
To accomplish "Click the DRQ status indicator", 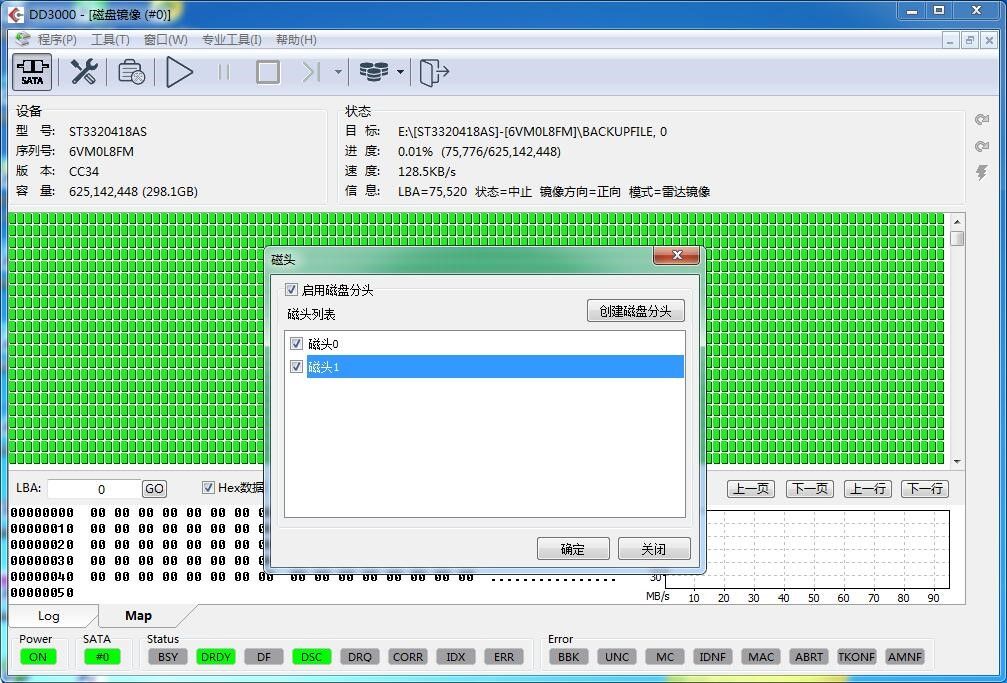I will point(360,657).
